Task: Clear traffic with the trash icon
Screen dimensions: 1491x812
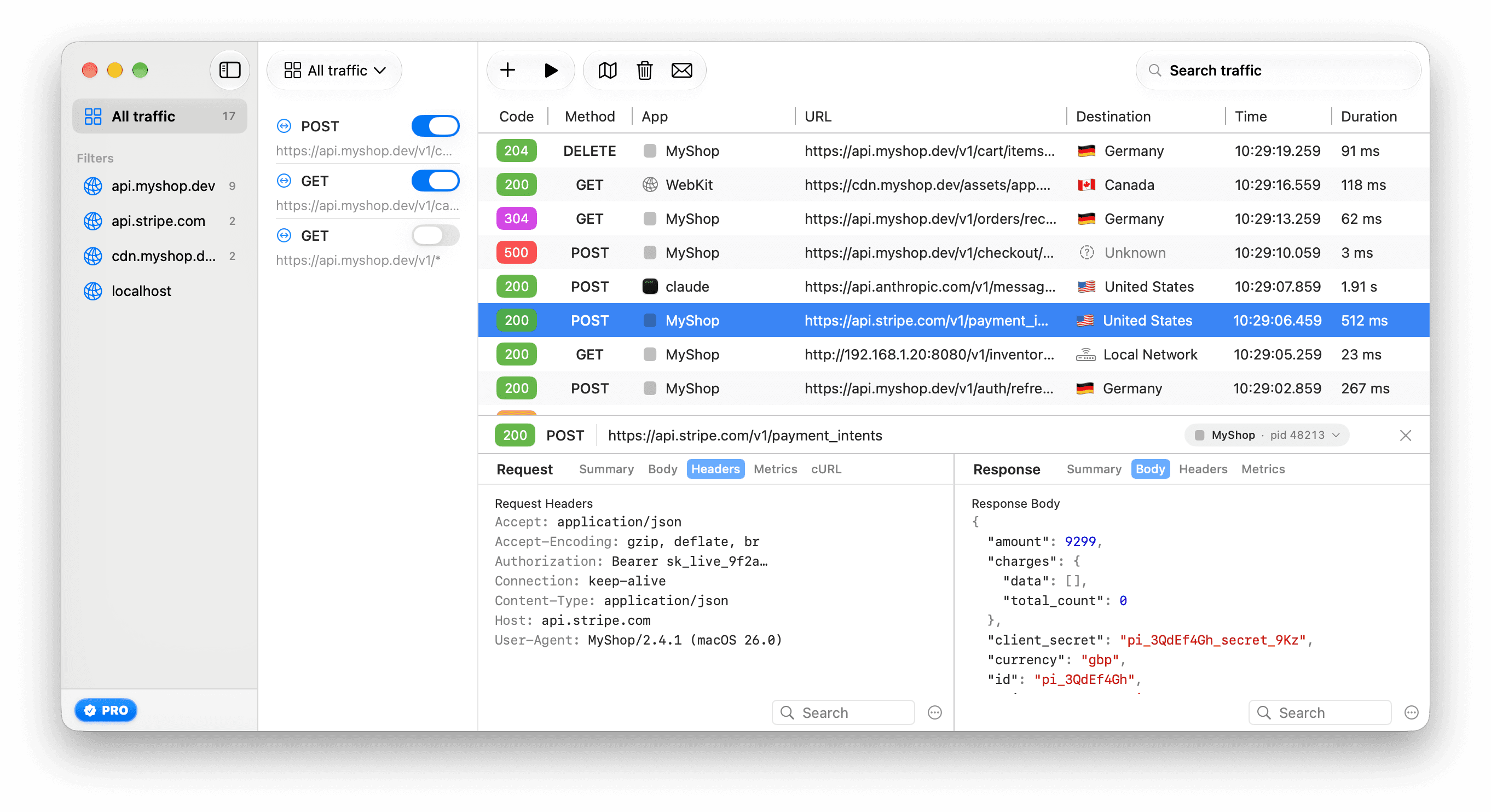Action: [x=644, y=70]
